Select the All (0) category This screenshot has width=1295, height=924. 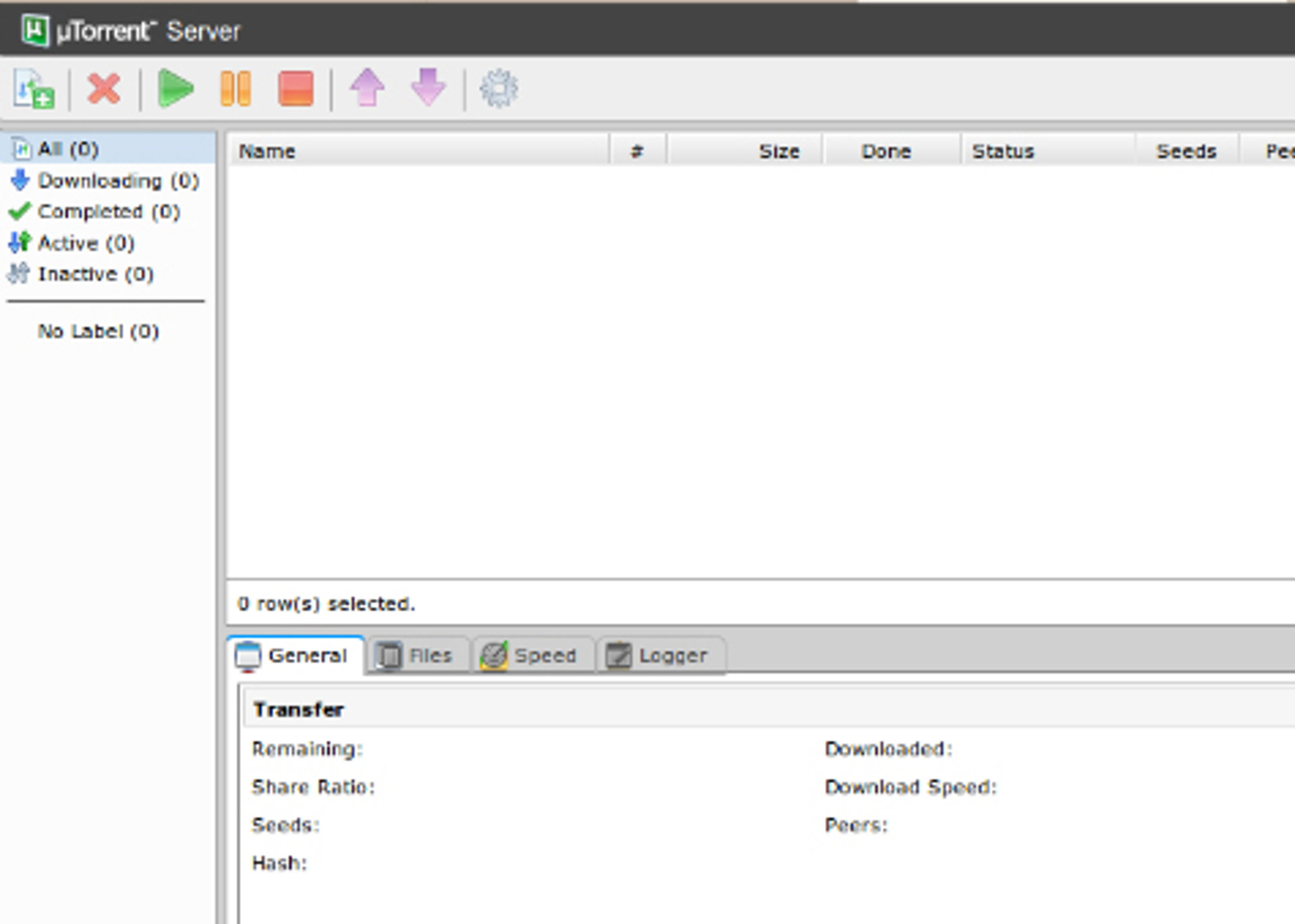click(x=67, y=149)
